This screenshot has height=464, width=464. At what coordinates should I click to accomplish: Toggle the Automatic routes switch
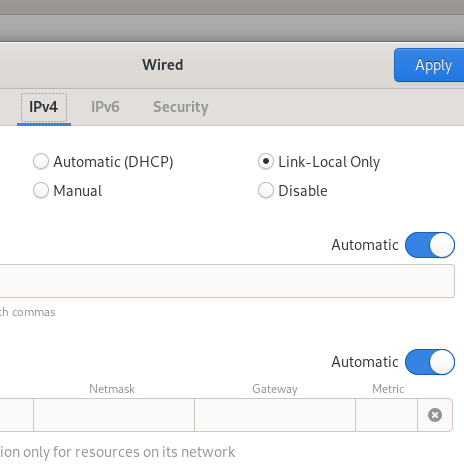[x=430, y=362]
